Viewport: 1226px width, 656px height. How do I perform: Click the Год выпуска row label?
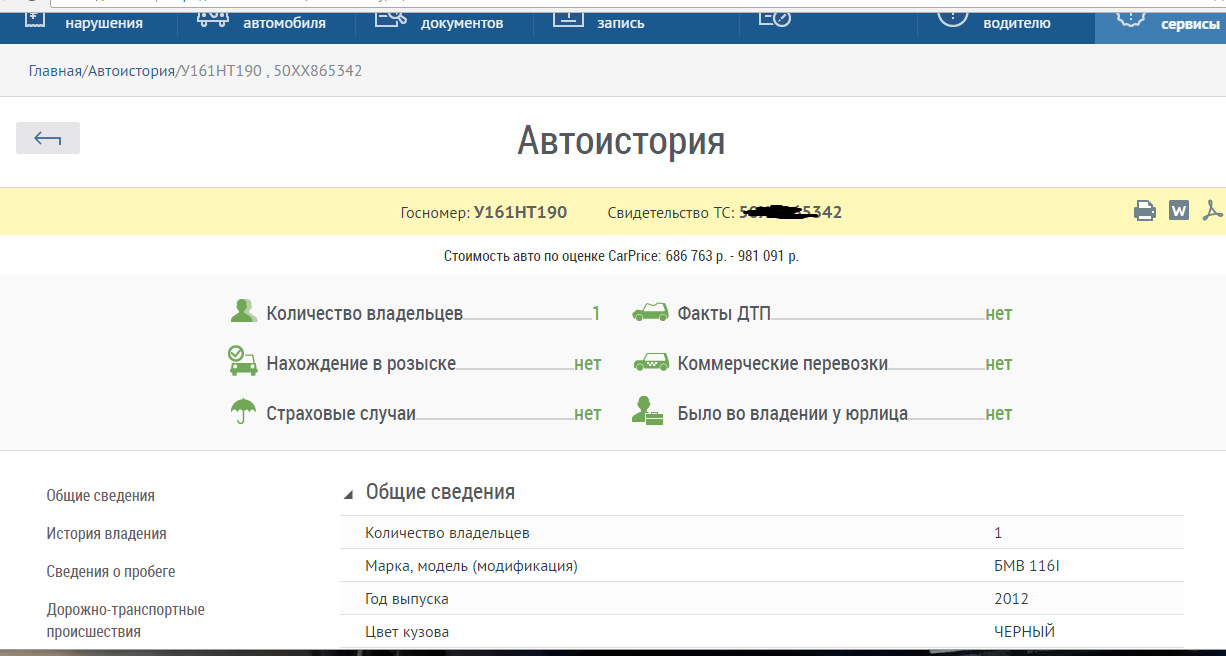point(407,599)
